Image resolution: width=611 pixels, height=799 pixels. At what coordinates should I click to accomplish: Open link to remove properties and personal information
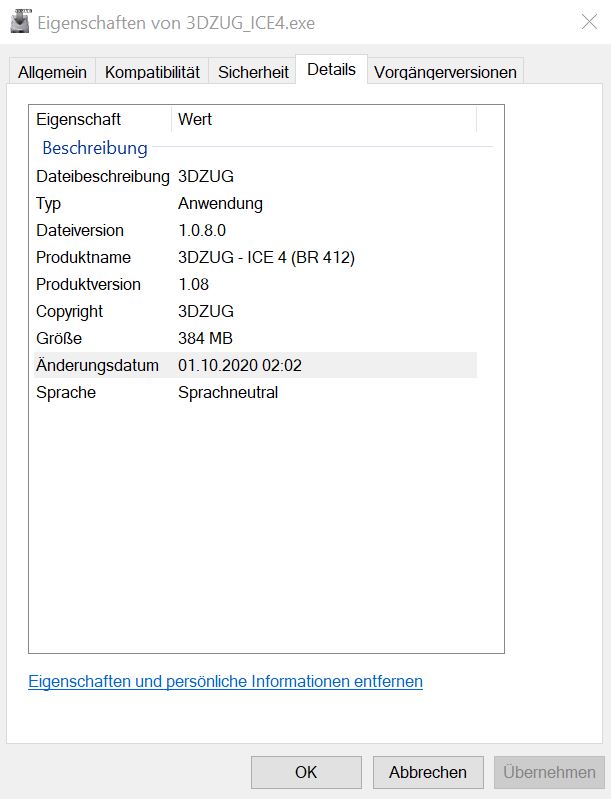[x=225, y=682]
